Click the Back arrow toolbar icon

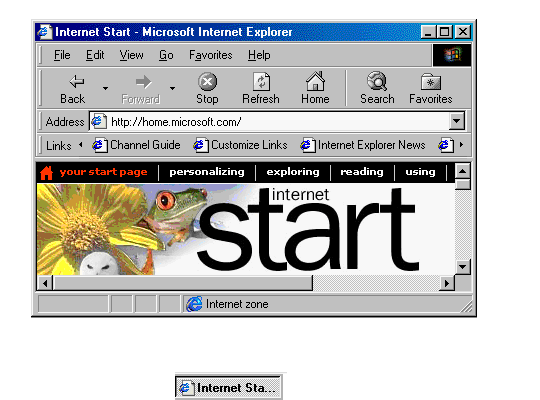[x=76, y=82]
